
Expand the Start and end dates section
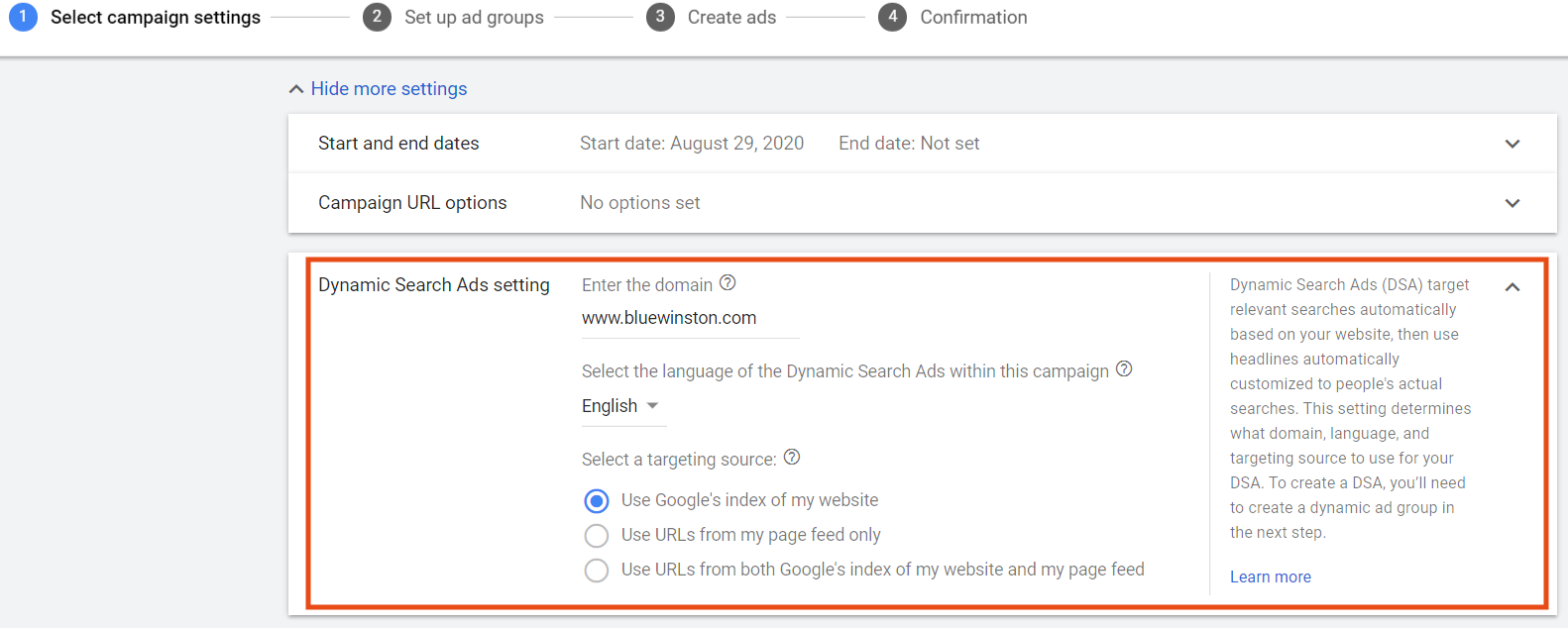(1512, 144)
